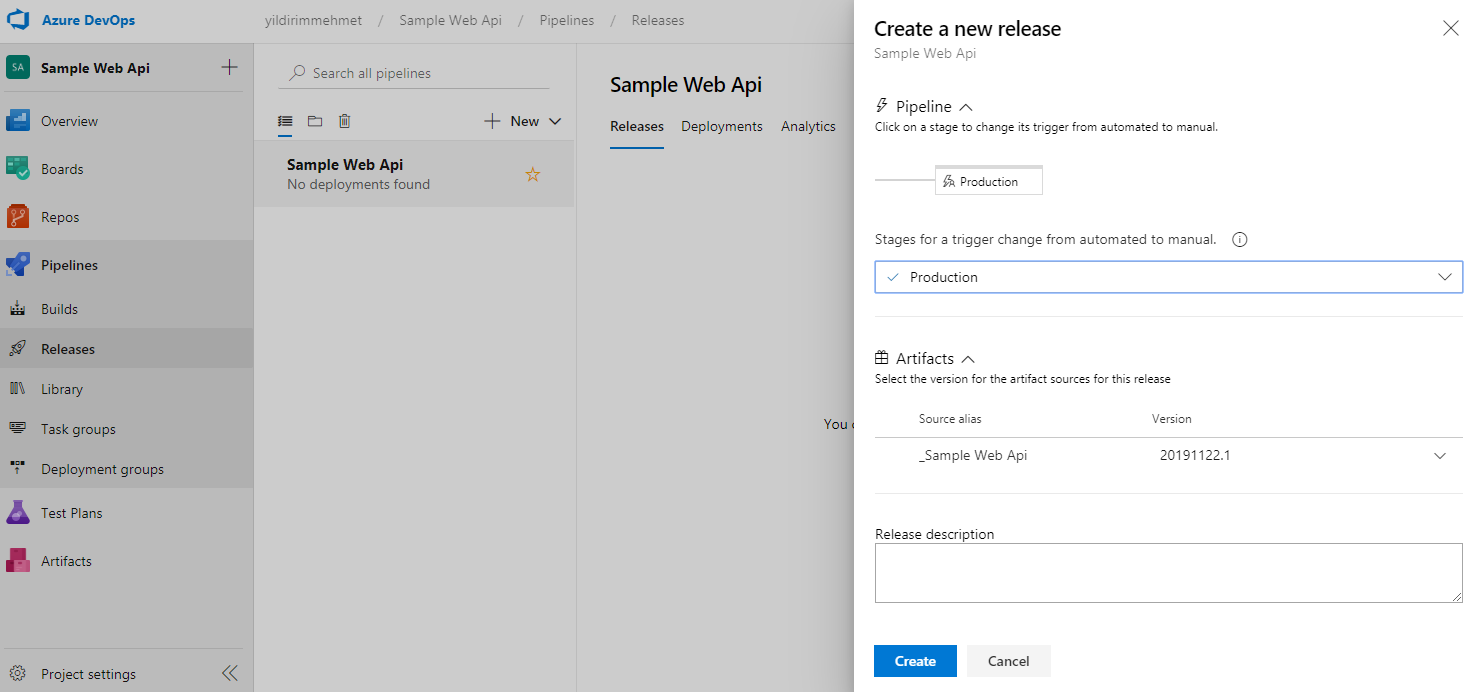Click the plus icon beside Sample Web Api
This screenshot has width=1479, height=692.
(x=229, y=68)
